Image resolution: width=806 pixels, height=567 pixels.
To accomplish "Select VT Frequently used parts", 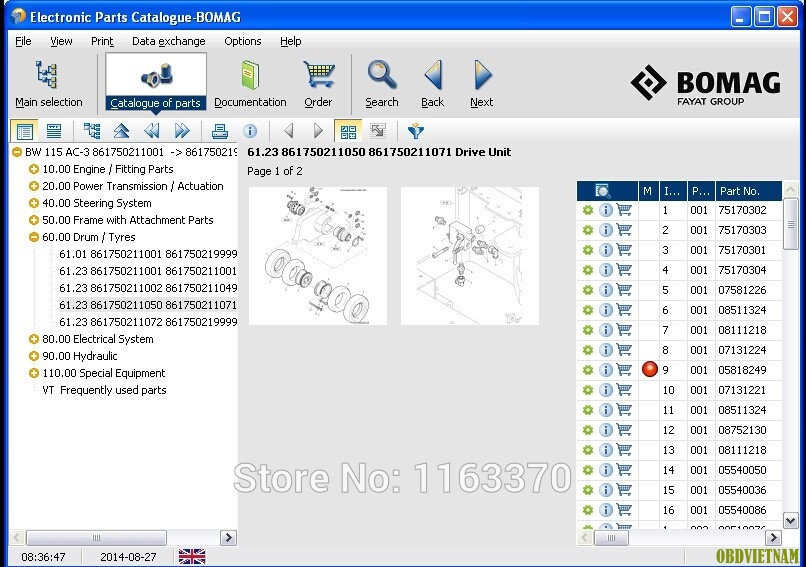I will (x=104, y=390).
